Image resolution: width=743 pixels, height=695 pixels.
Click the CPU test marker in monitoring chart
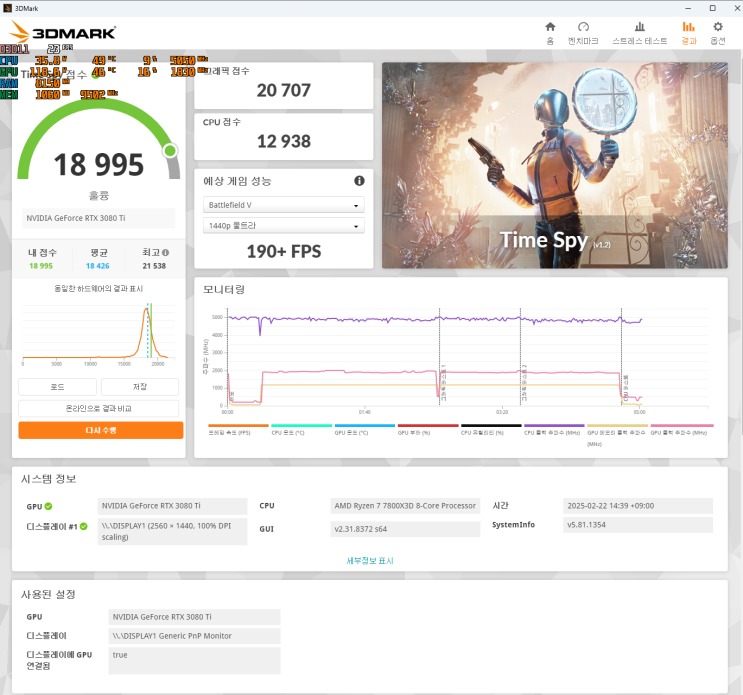pos(622,358)
